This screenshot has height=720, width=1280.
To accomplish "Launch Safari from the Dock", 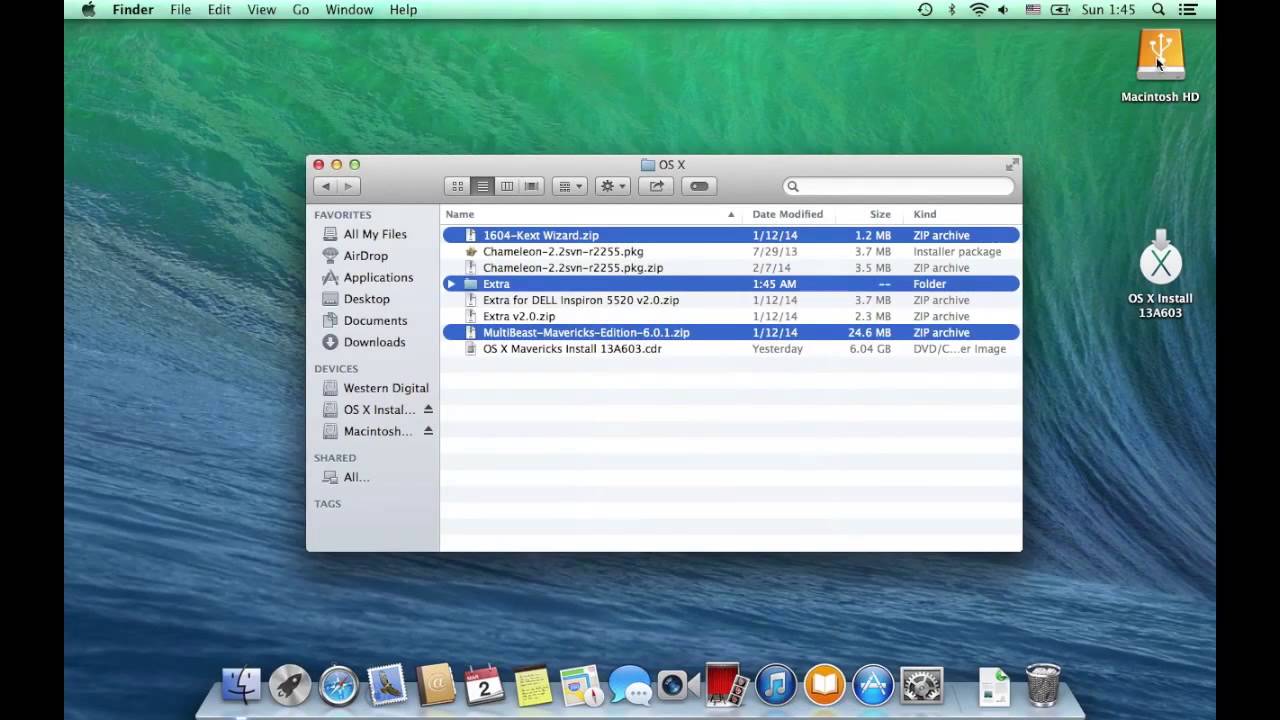I will [x=339, y=685].
